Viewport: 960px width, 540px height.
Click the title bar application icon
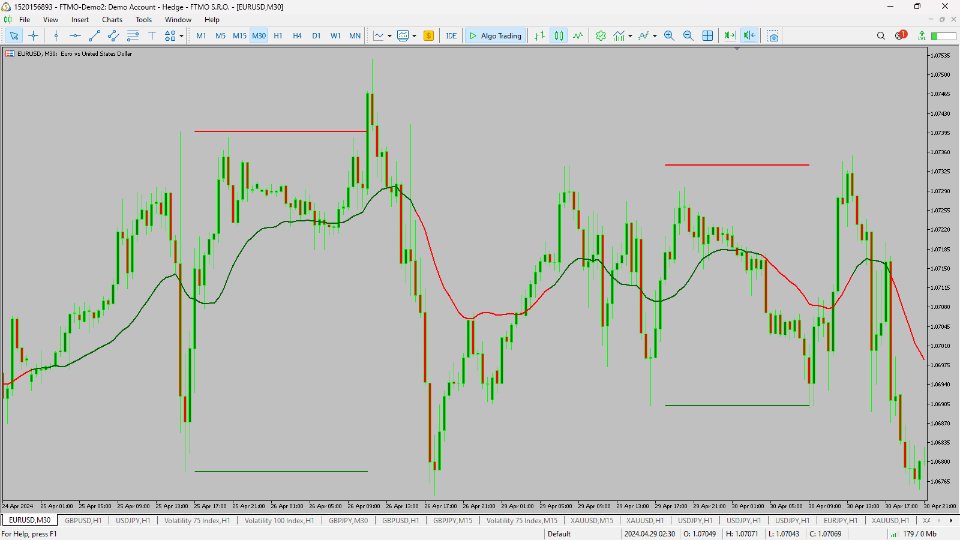click(x=6, y=7)
